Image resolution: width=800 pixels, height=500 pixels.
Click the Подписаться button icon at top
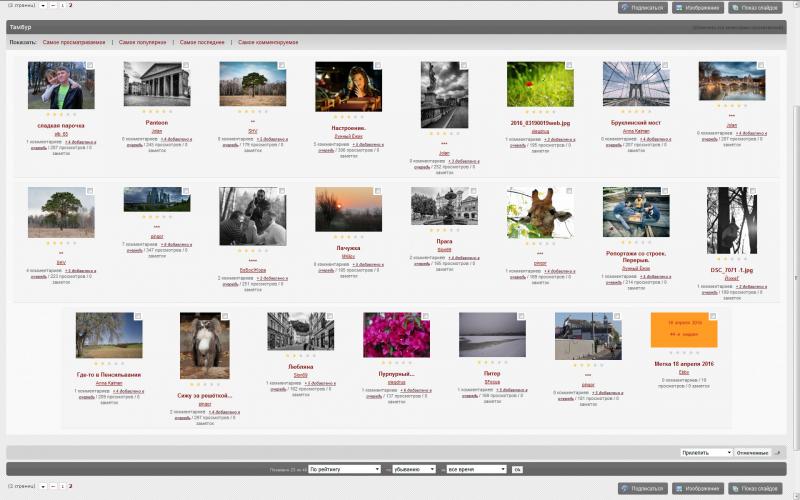[x=626, y=8]
